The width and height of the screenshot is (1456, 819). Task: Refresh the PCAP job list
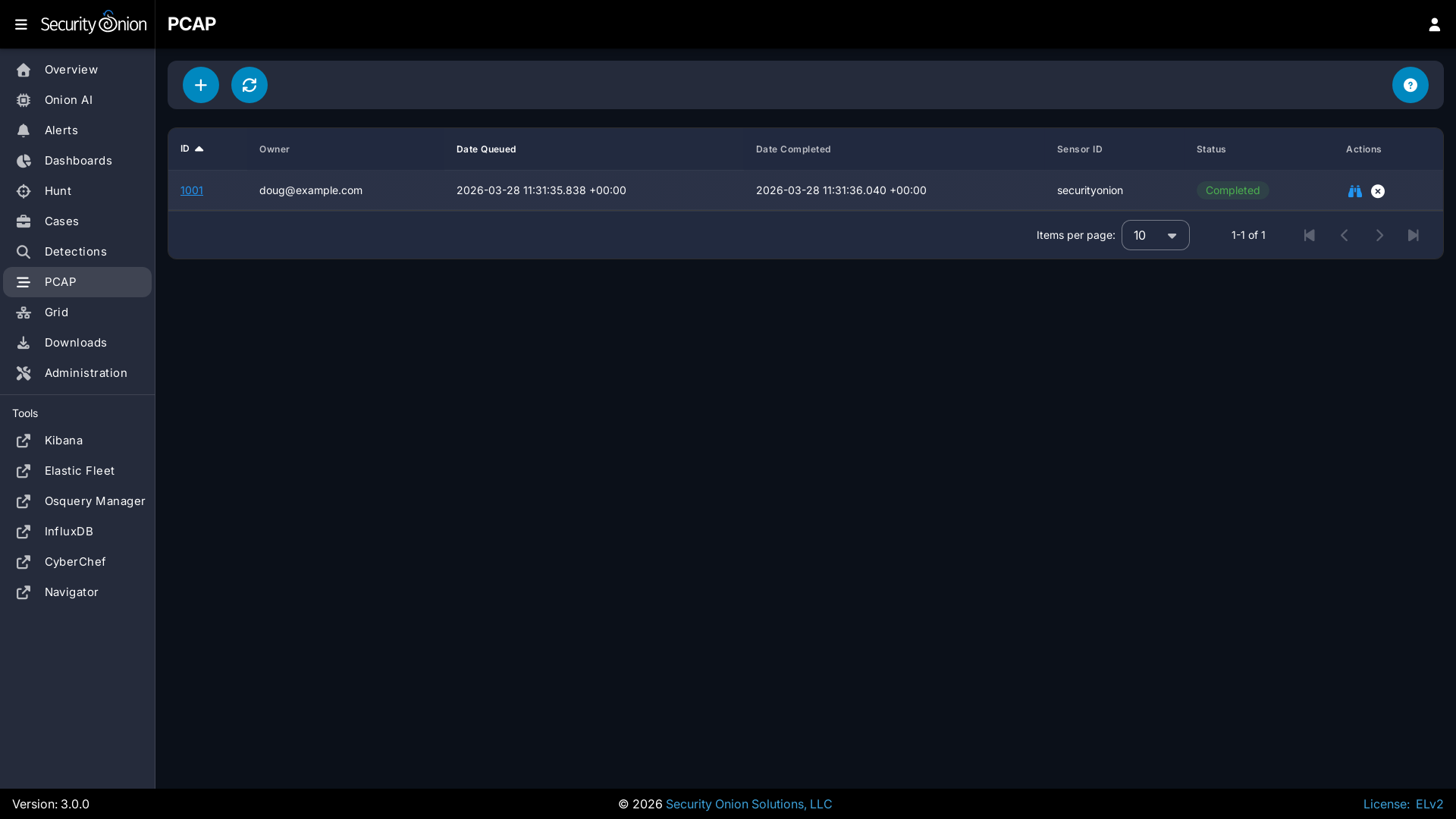click(x=249, y=85)
